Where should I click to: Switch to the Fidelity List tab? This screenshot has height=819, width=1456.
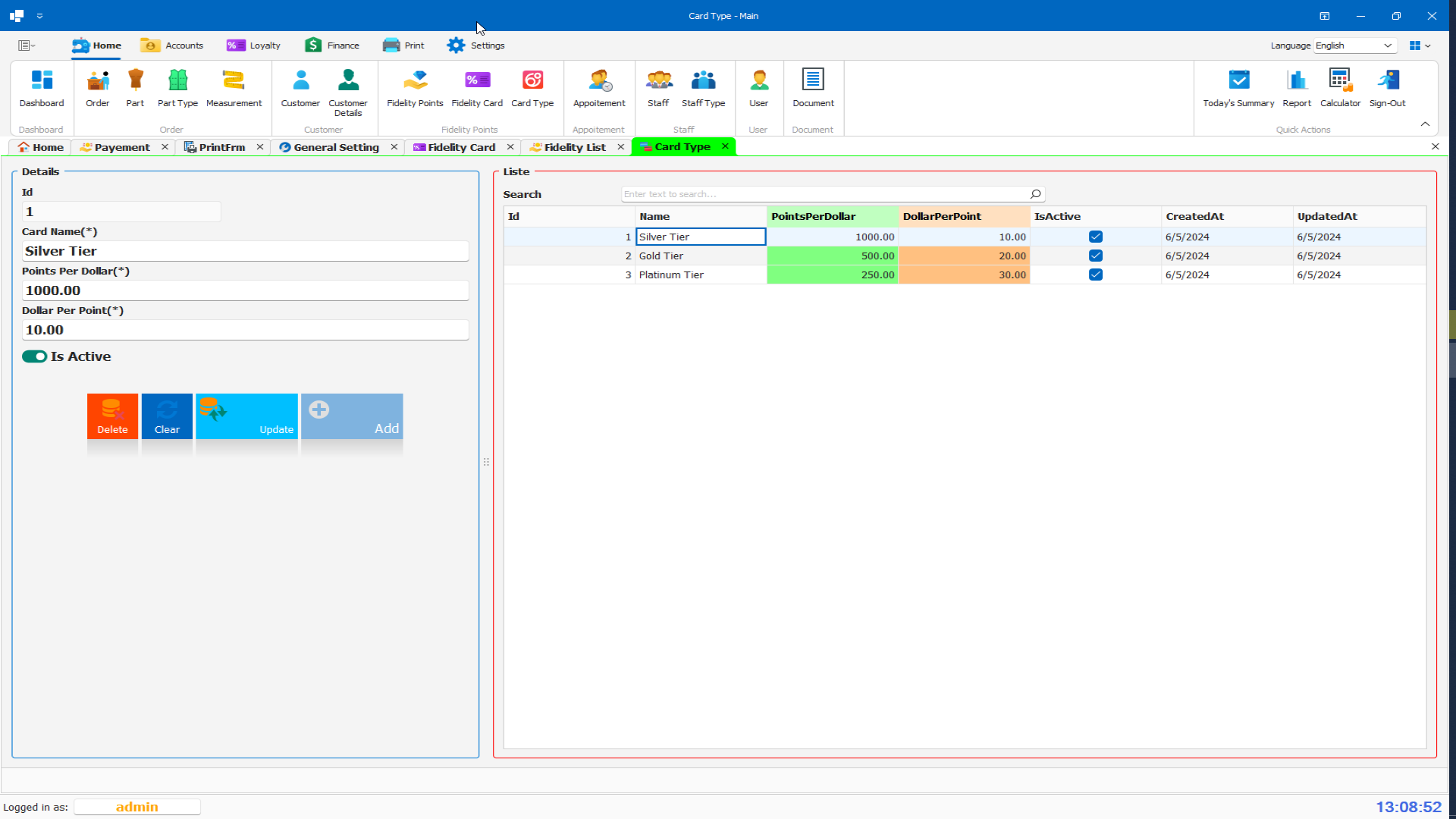[x=574, y=146]
